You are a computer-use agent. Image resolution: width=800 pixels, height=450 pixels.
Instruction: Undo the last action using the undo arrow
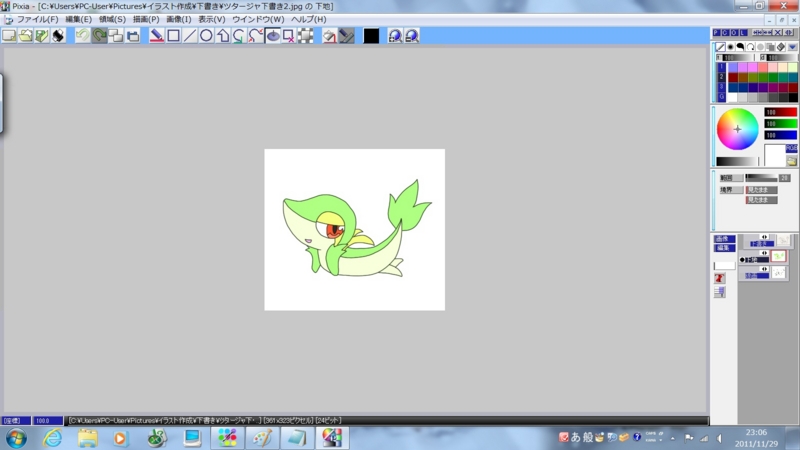[x=83, y=35]
